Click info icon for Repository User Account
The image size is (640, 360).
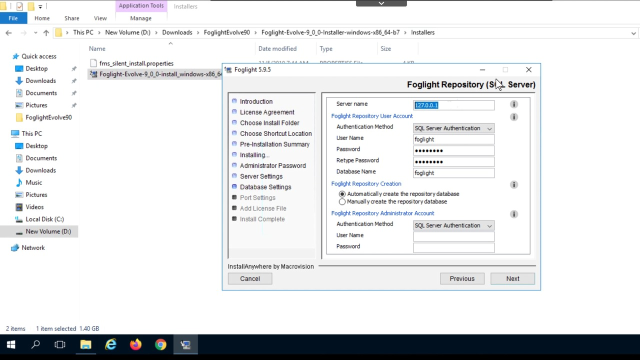click(x=514, y=117)
